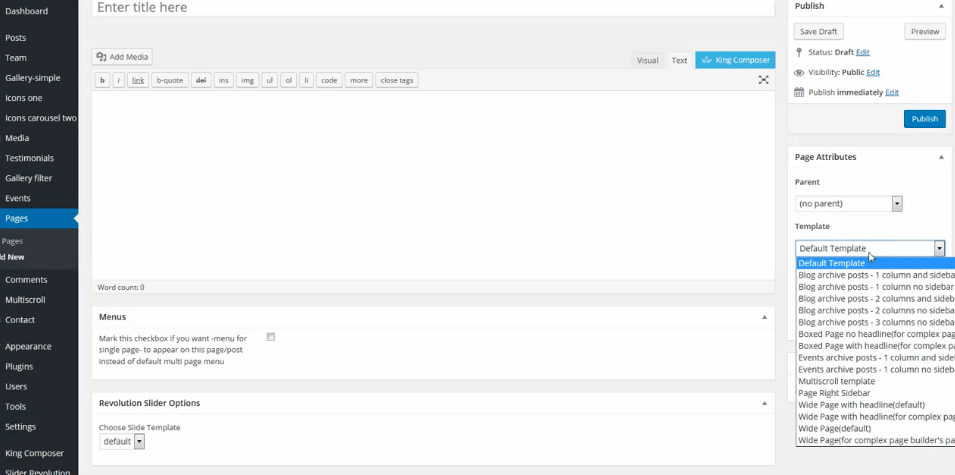Select Multiscroll template from the list

pos(837,381)
